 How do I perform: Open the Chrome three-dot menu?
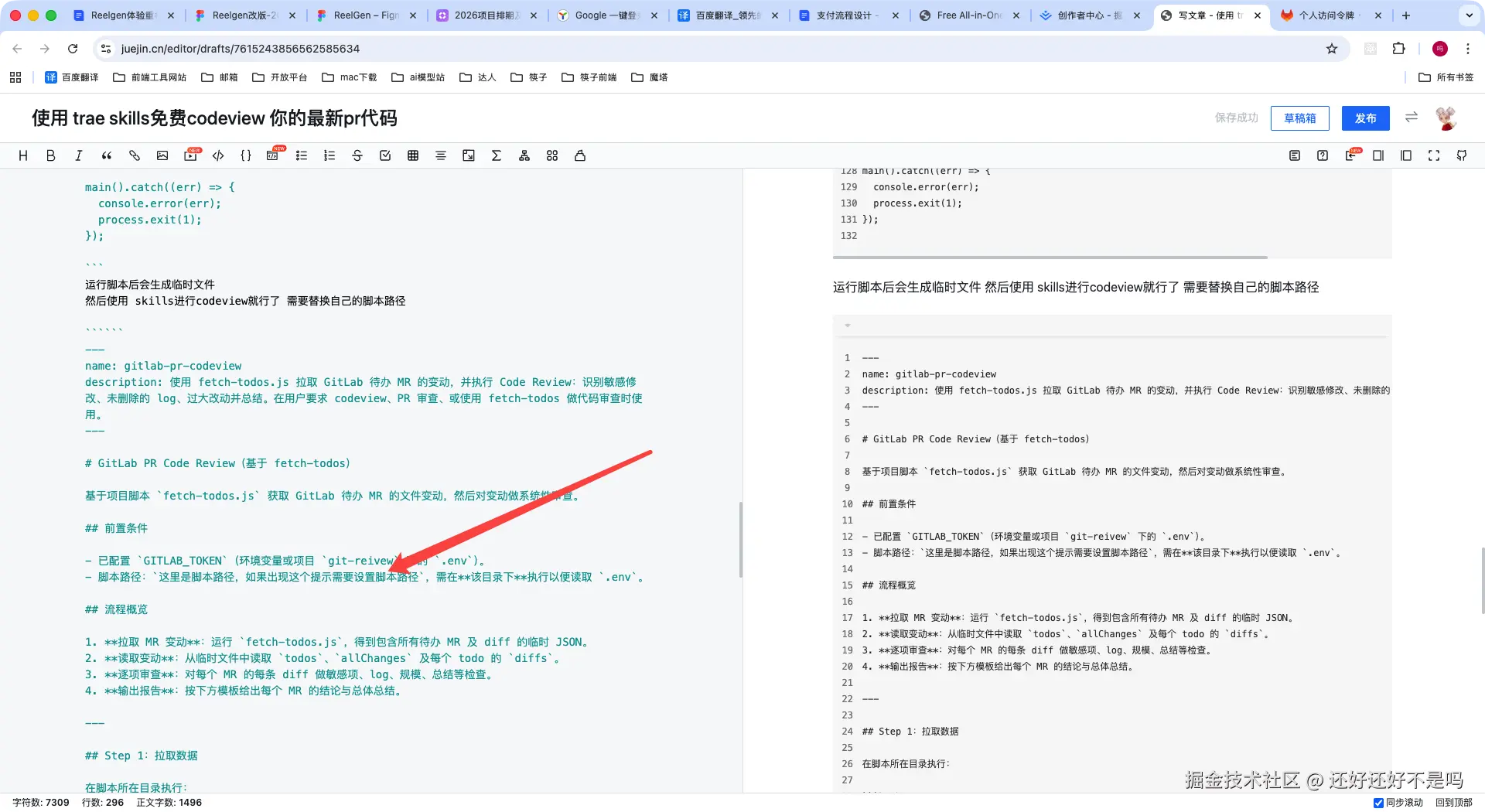point(1468,49)
